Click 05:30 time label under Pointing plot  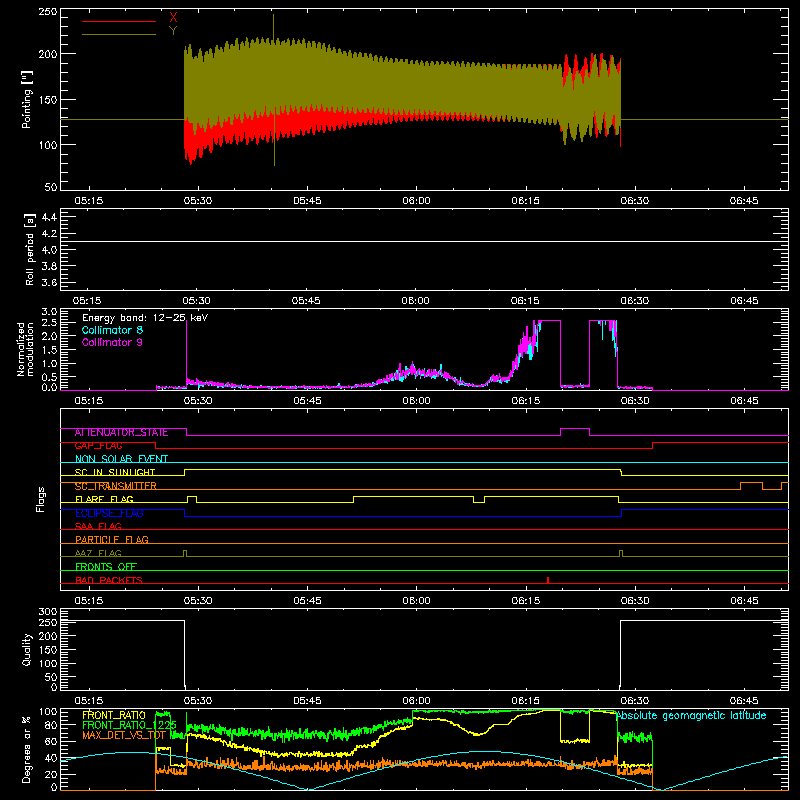click(198, 201)
